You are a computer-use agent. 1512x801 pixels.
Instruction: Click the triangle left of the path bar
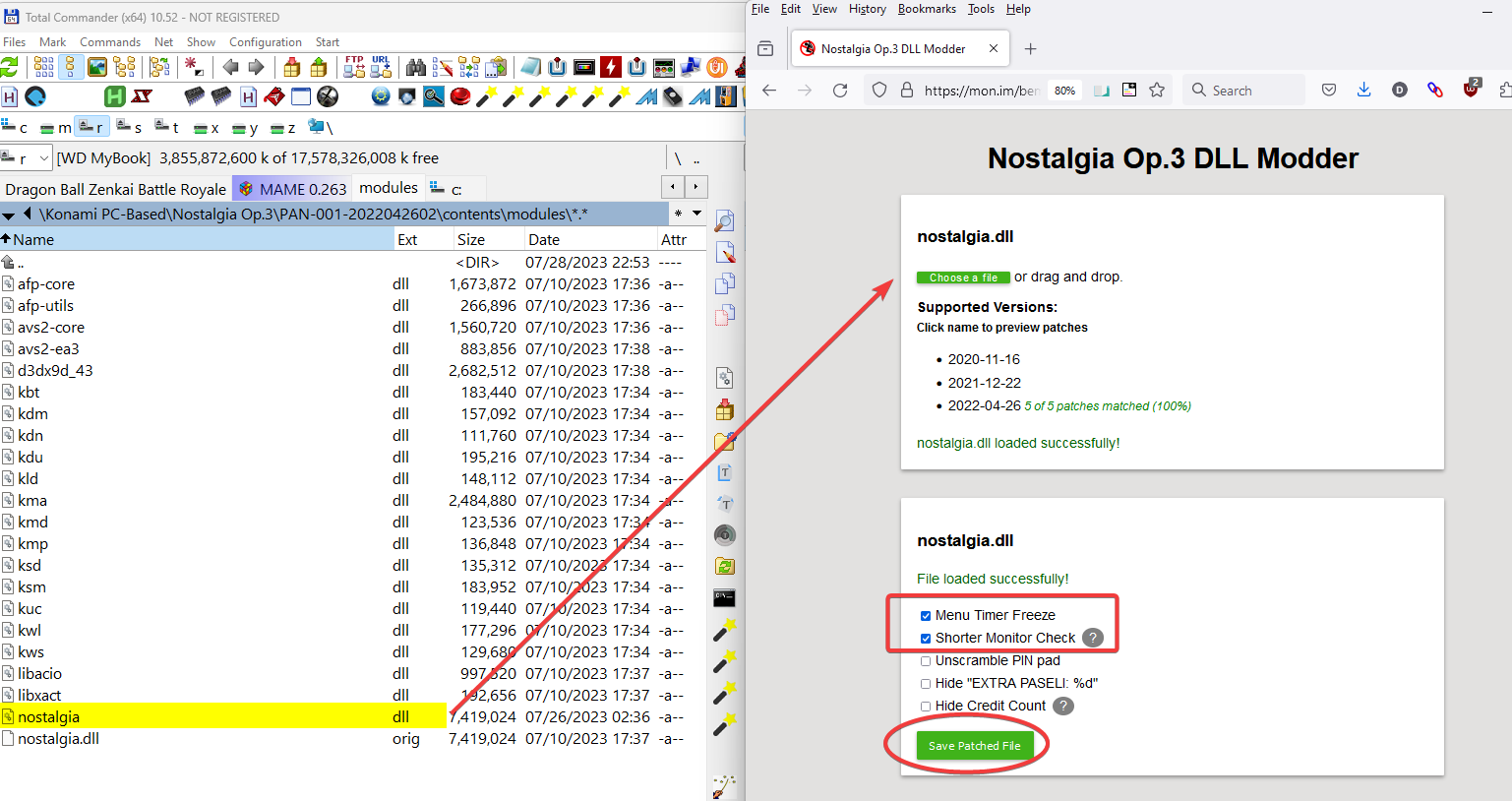28,214
